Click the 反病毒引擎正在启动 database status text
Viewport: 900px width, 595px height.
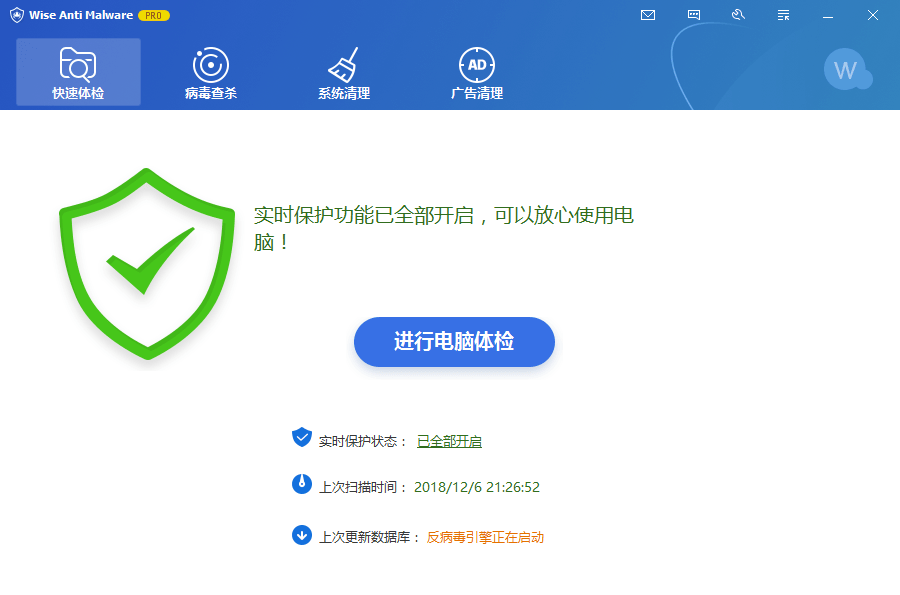point(485,537)
